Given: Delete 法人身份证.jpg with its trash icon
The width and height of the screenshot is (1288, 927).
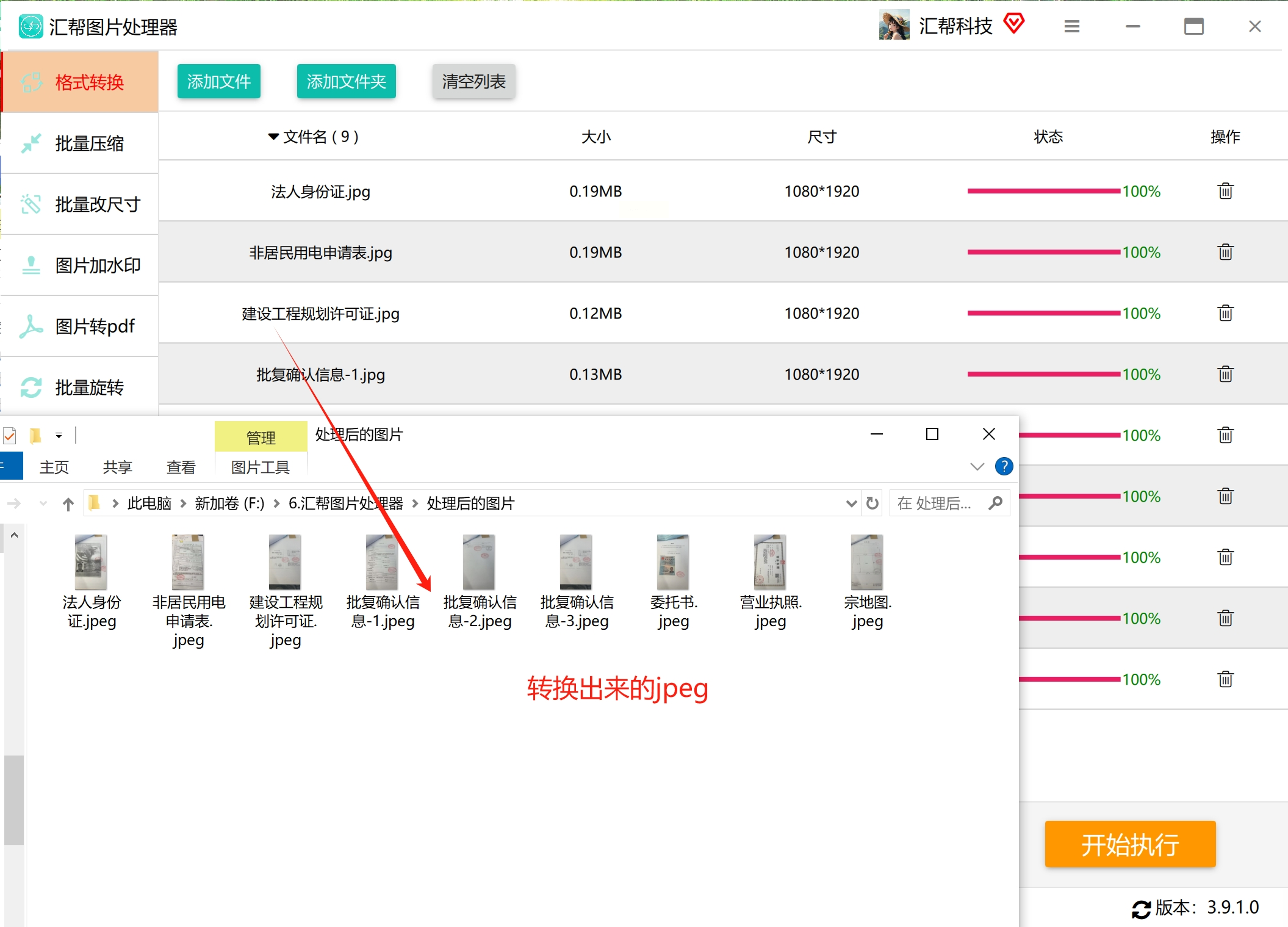Looking at the screenshot, I should tap(1225, 191).
